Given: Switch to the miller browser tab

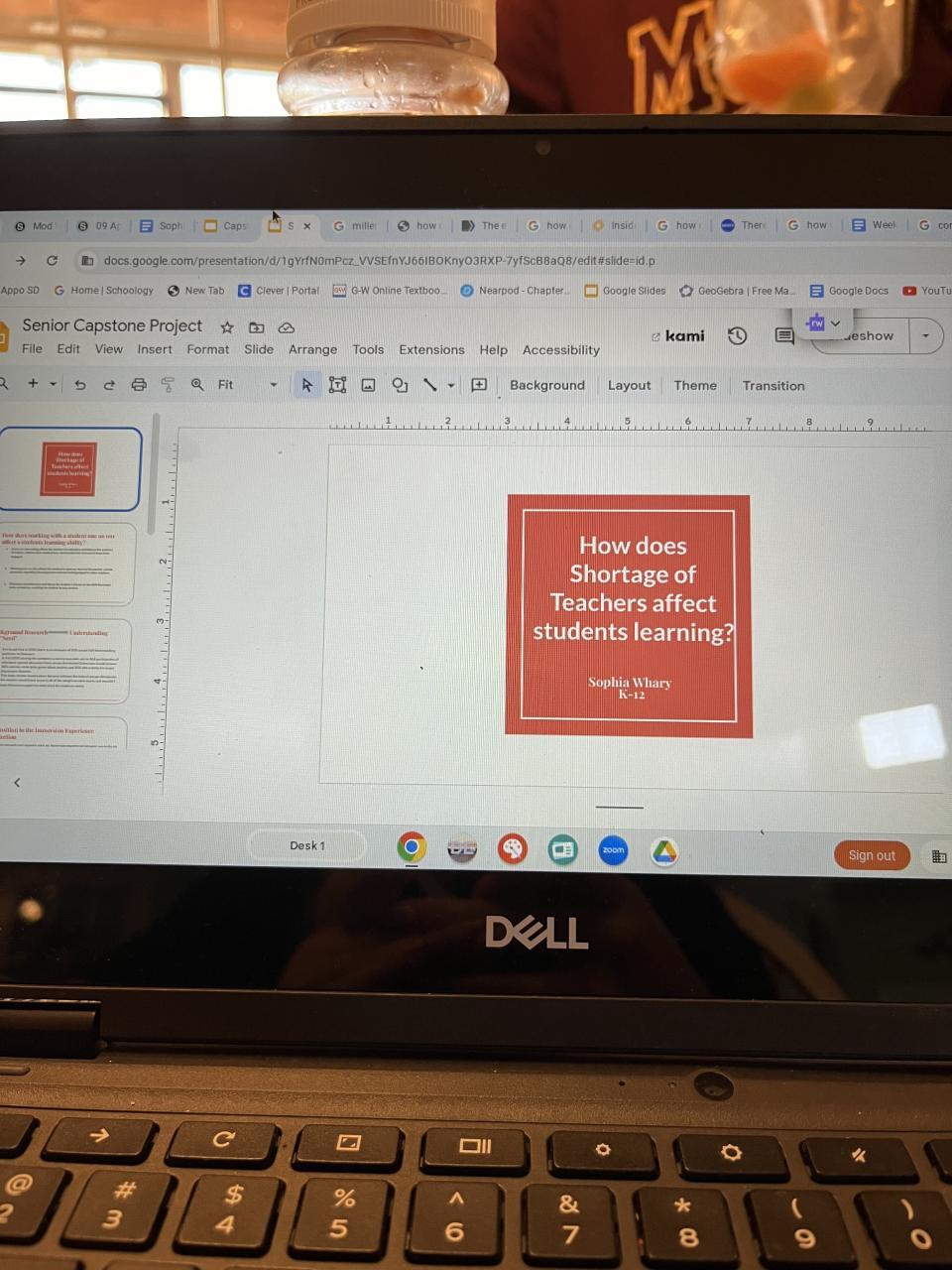Looking at the screenshot, I should 355,225.
